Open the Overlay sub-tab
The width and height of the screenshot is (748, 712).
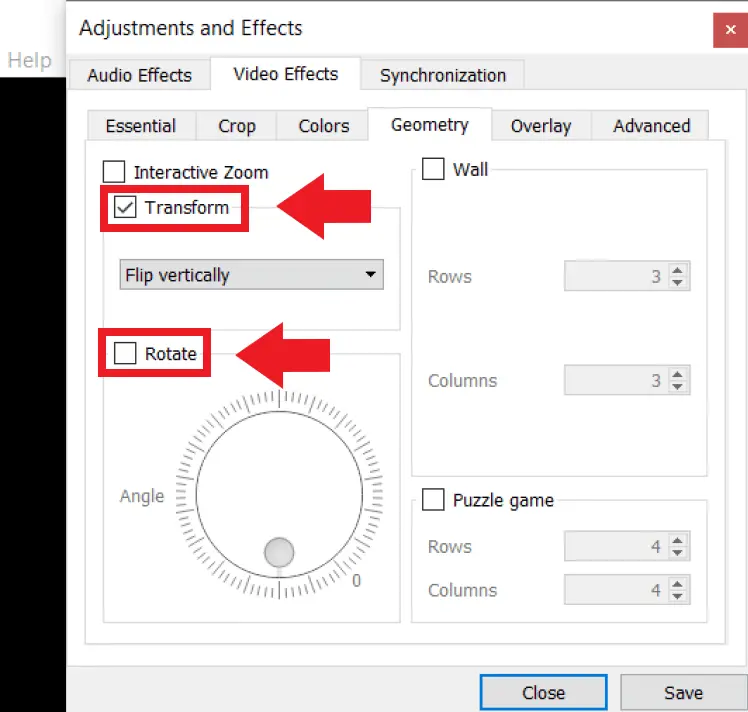(541, 126)
